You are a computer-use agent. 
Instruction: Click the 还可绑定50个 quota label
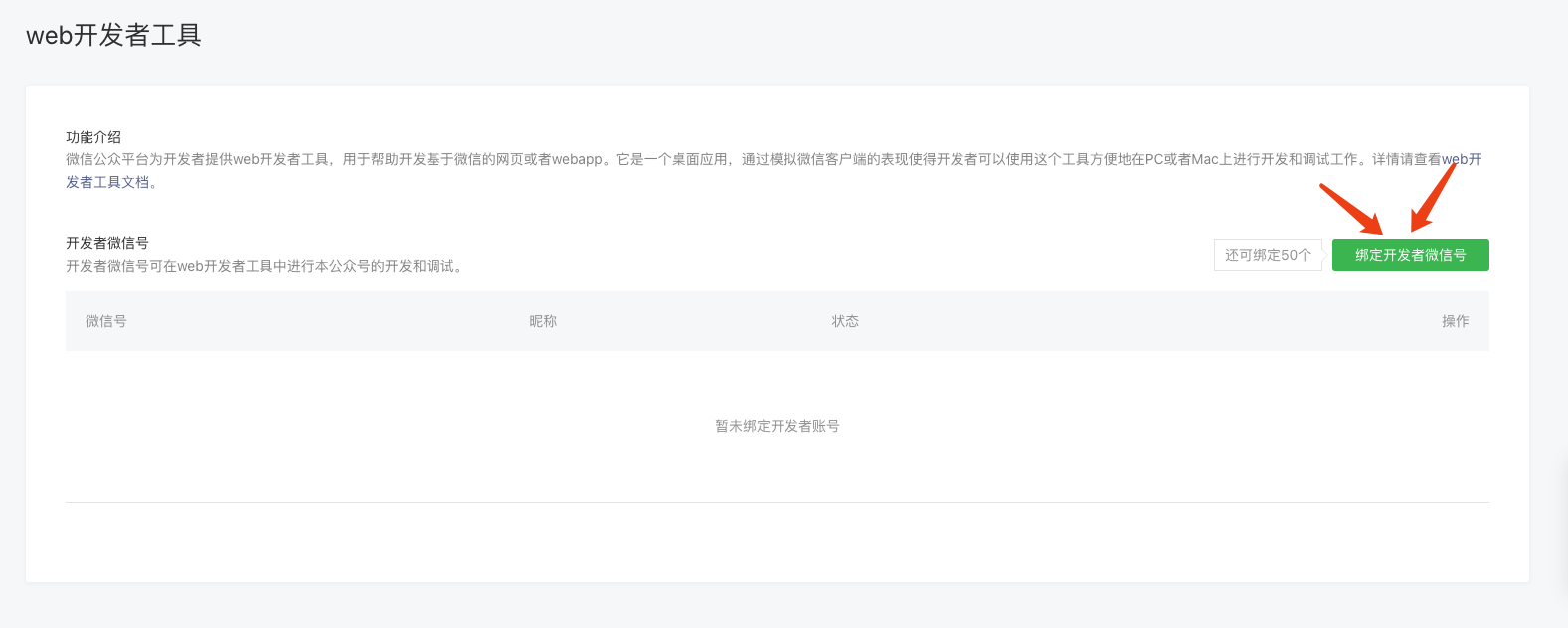pos(1268,255)
